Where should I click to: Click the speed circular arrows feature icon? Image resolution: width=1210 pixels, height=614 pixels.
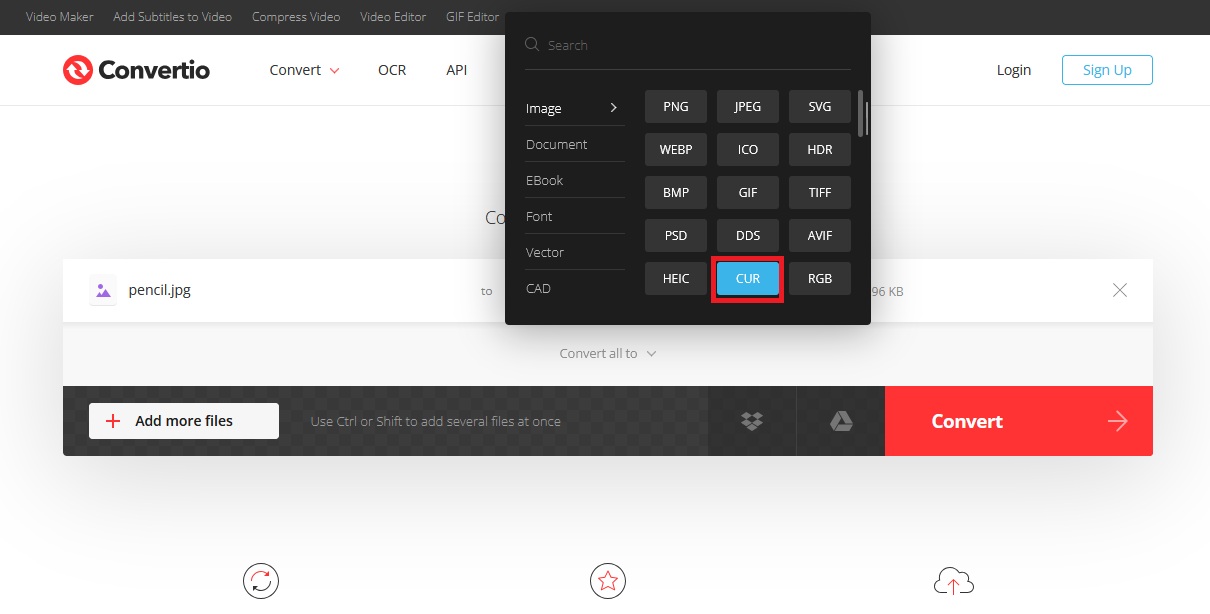tap(261, 581)
